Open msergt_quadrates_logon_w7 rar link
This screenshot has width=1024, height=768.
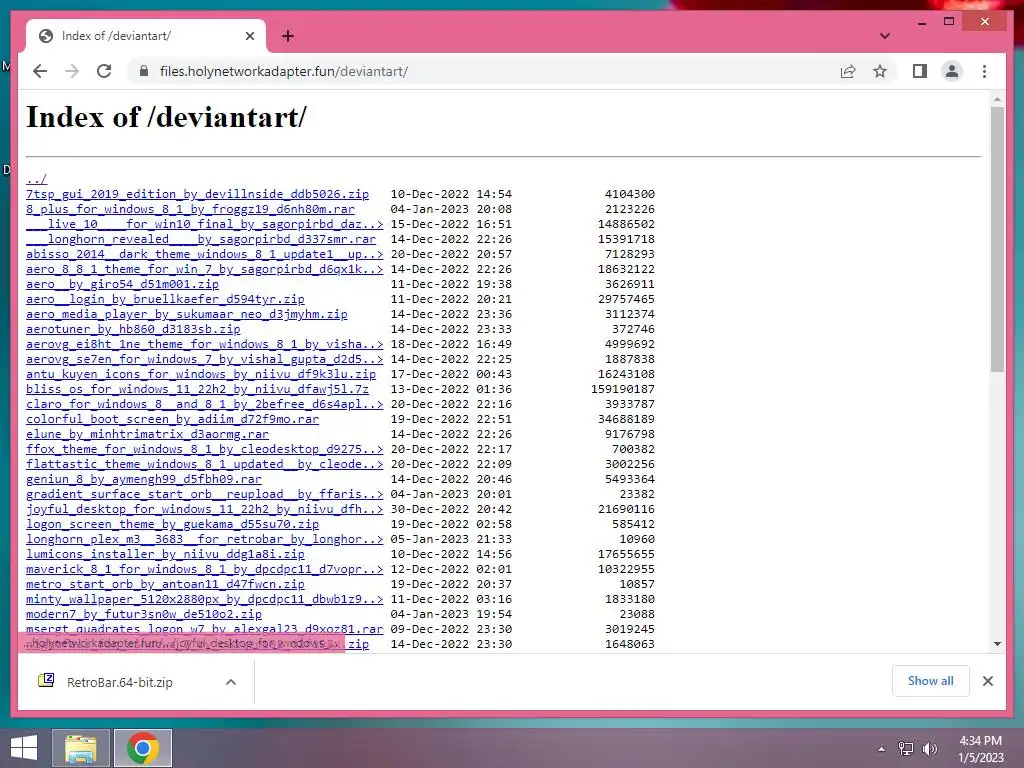(204, 629)
